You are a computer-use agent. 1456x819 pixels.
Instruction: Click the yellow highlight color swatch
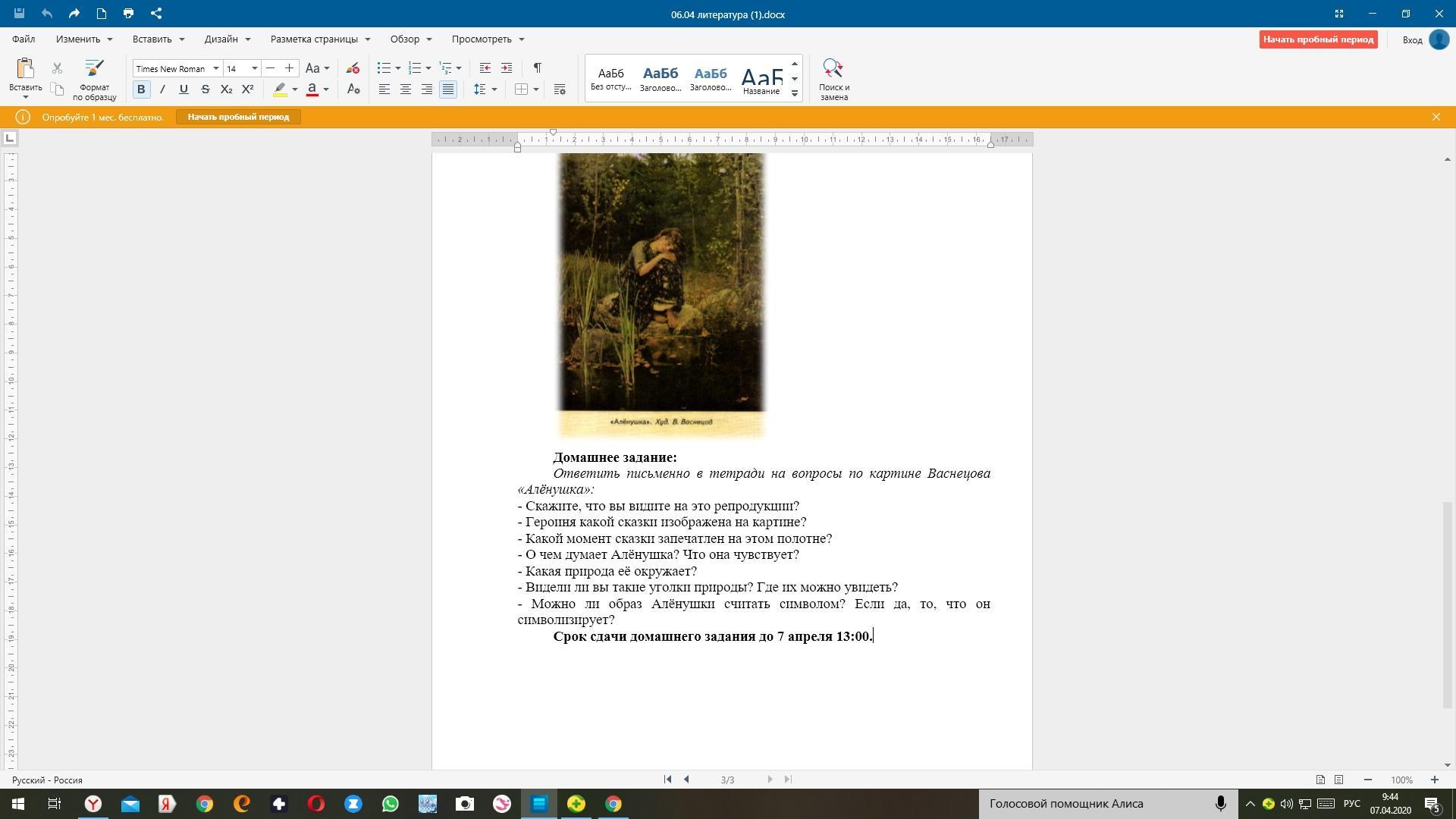click(280, 89)
